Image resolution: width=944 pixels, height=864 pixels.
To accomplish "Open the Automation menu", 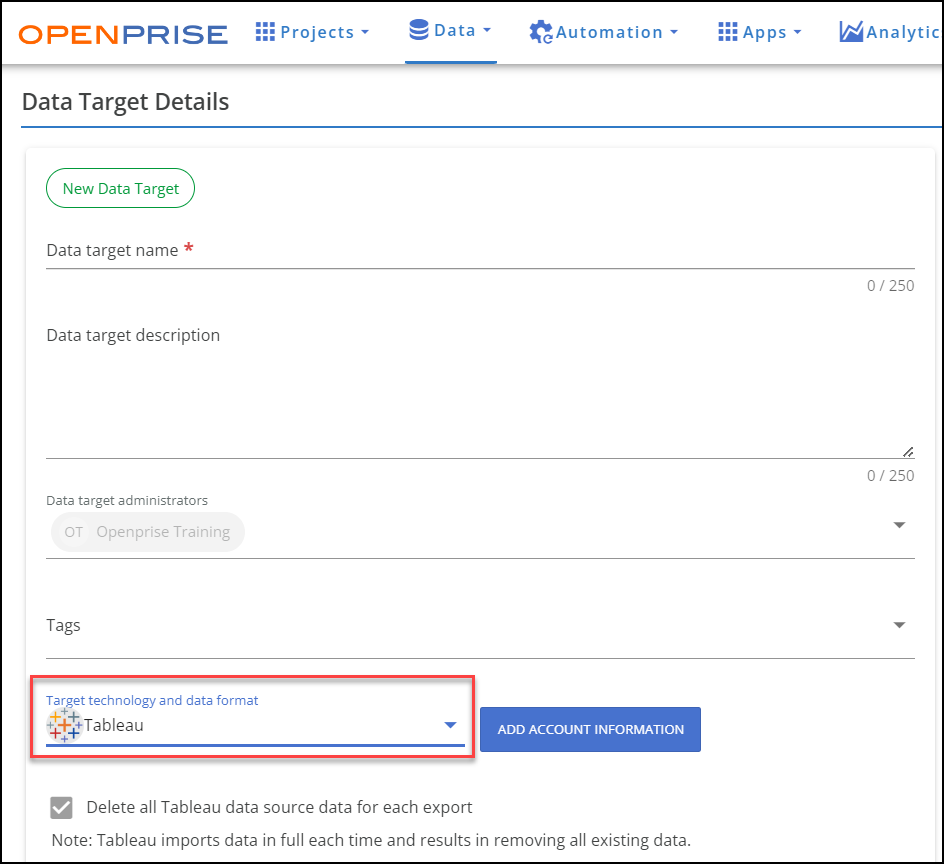I will click(x=604, y=33).
